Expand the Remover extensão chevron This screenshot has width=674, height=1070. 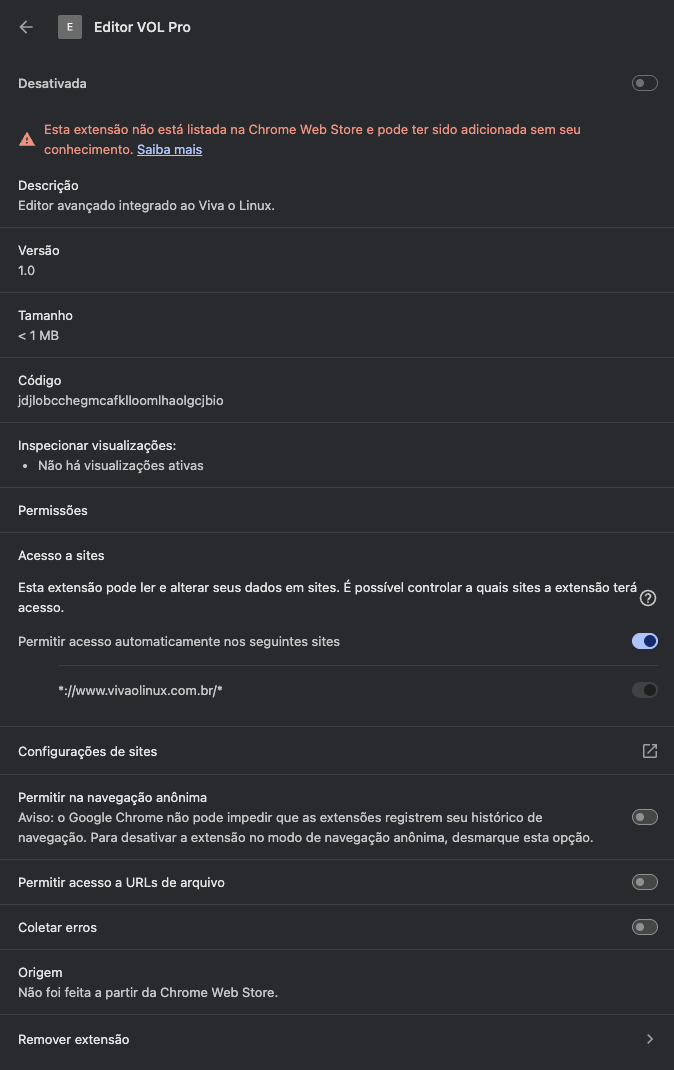tap(650, 1039)
